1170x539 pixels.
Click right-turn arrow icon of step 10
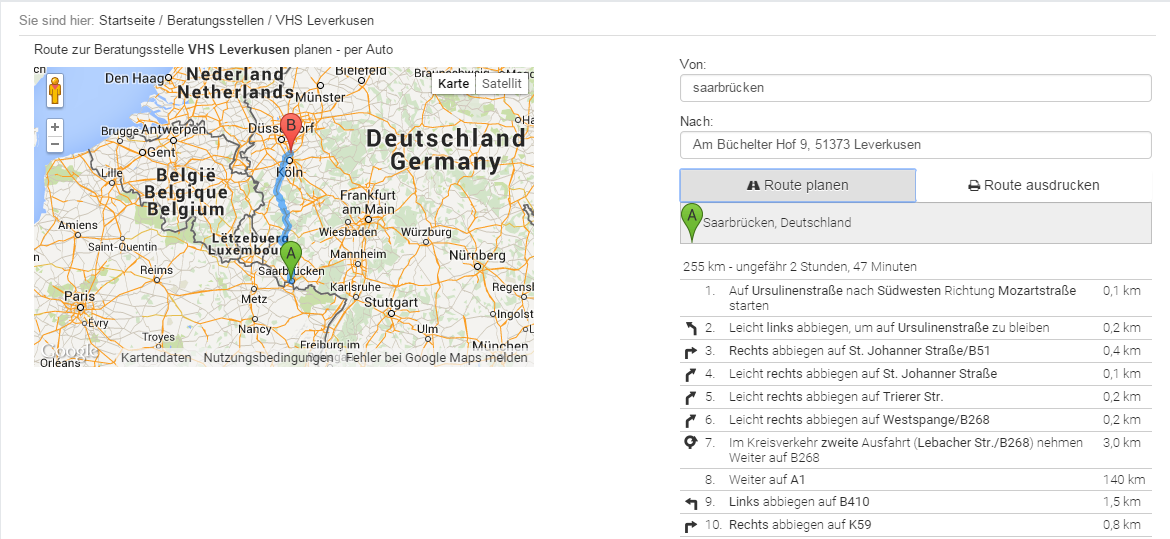click(x=690, y=526)
